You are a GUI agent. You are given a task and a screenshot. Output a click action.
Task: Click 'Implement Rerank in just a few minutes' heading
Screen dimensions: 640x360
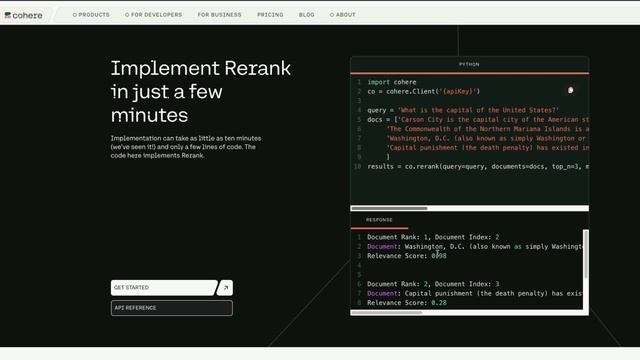tap(201, 91)
